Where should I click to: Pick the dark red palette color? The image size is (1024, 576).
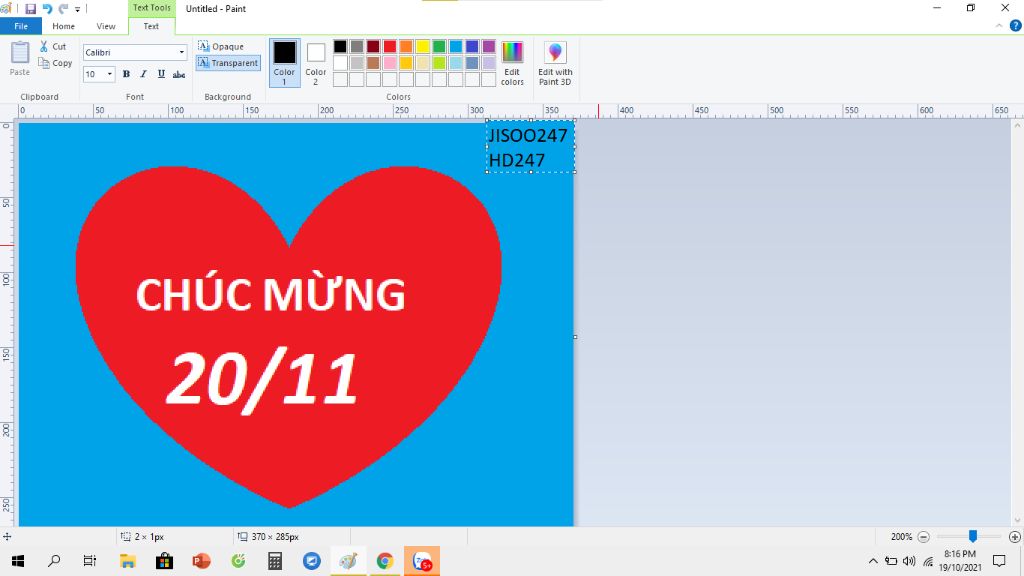coord(373,46)
